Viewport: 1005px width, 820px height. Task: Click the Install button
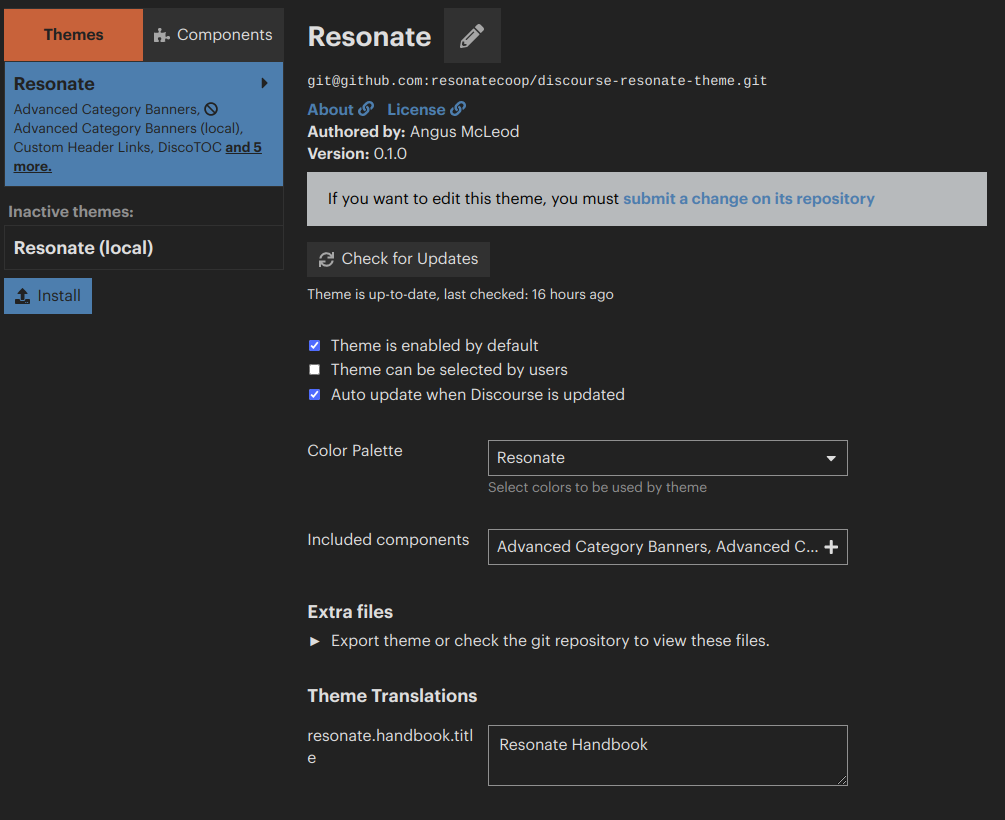(x=48, y=296)
